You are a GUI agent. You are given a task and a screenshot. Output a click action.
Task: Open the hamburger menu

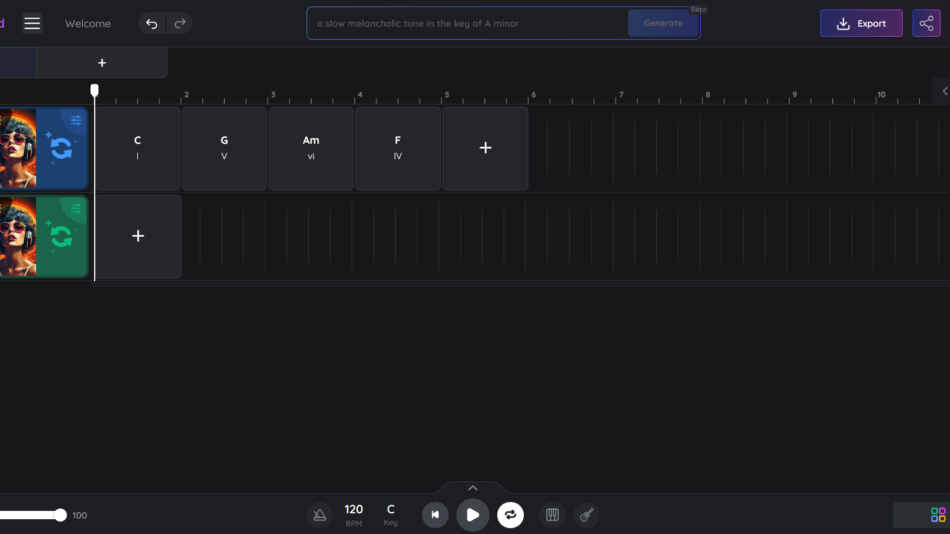point(32,23)
